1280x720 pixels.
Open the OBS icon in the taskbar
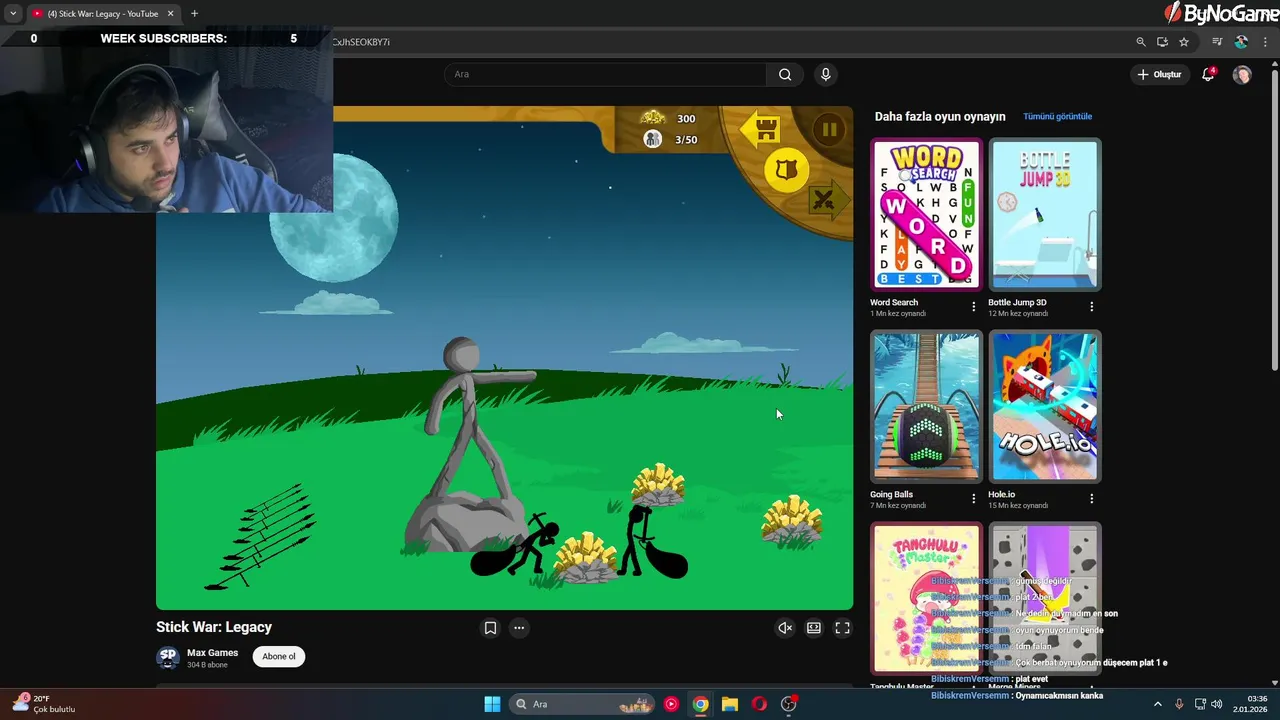pyautogui.click(x=789, y=704)
